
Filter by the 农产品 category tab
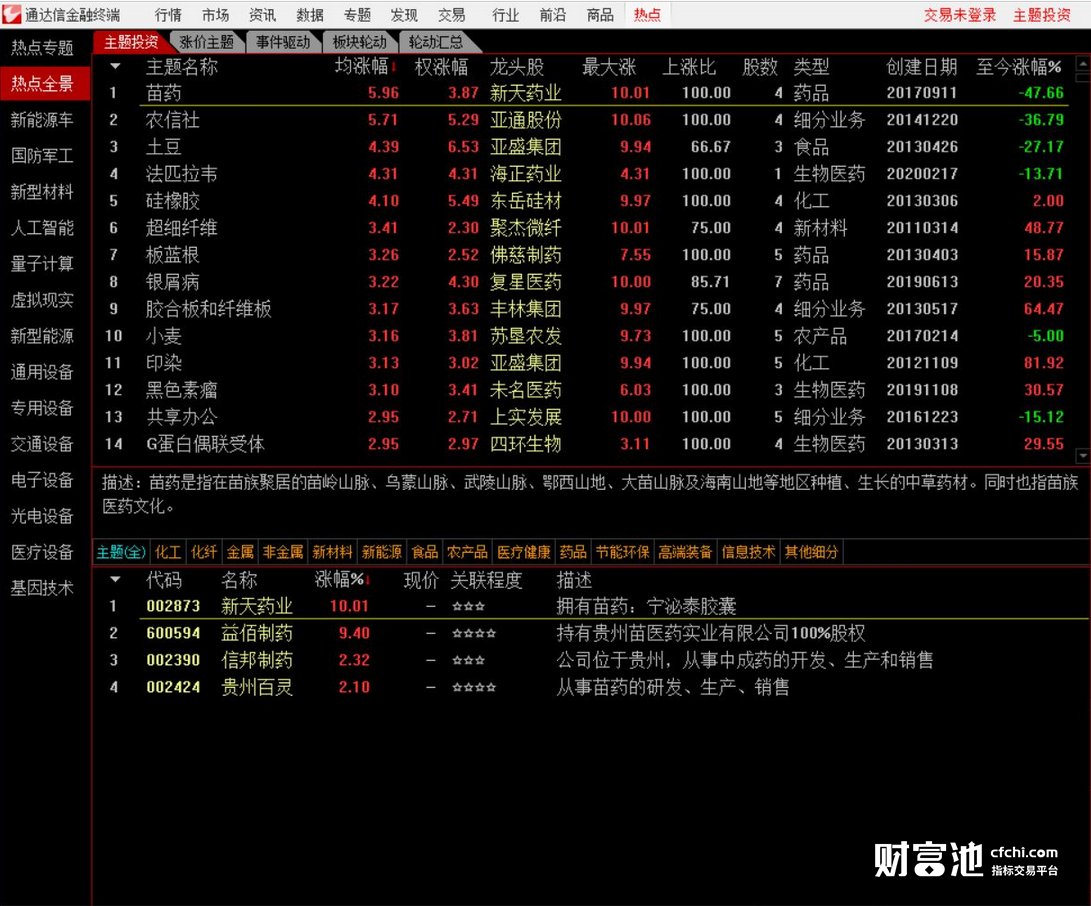(467, 553)
